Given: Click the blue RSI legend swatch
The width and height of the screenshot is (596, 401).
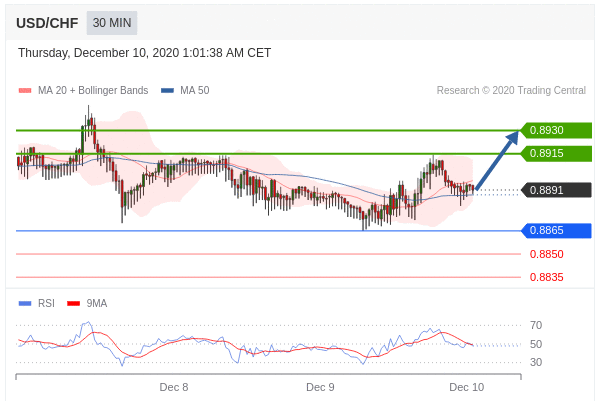Looking at the screenshot, I should click(25, 303).
